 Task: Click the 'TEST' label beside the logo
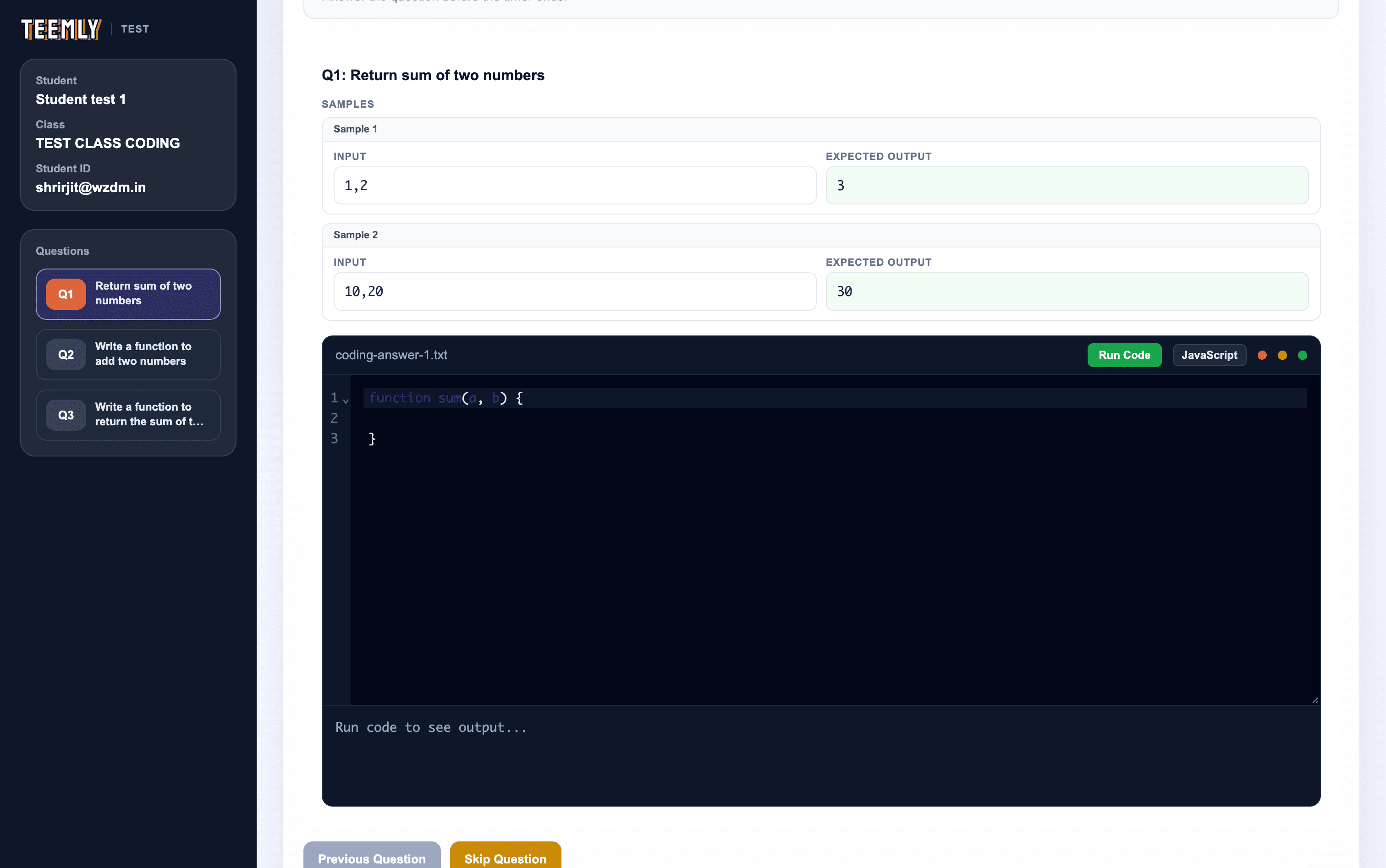coord(135,29)
